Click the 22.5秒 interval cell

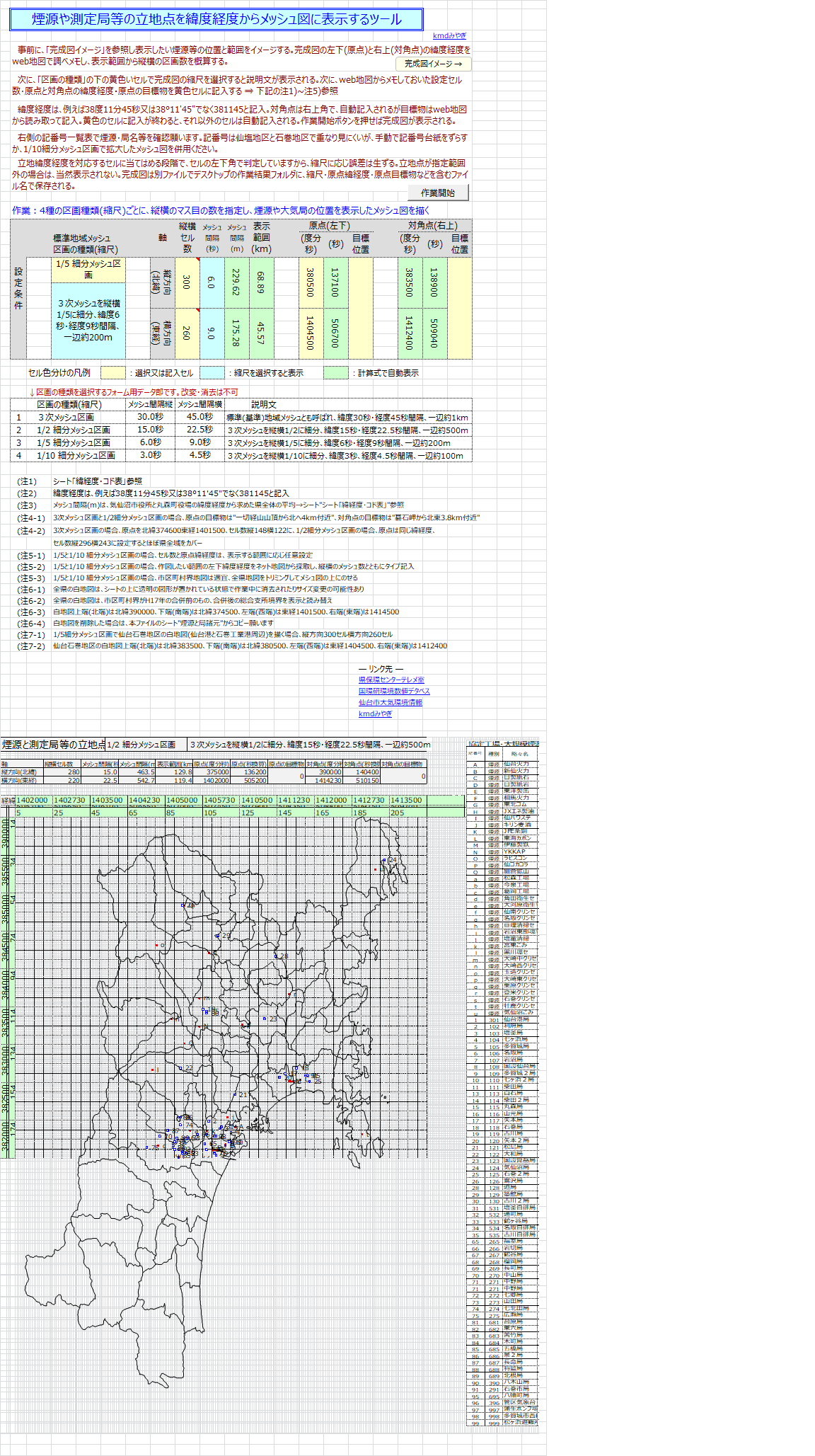pyautogui.click(x=200, y=430)
